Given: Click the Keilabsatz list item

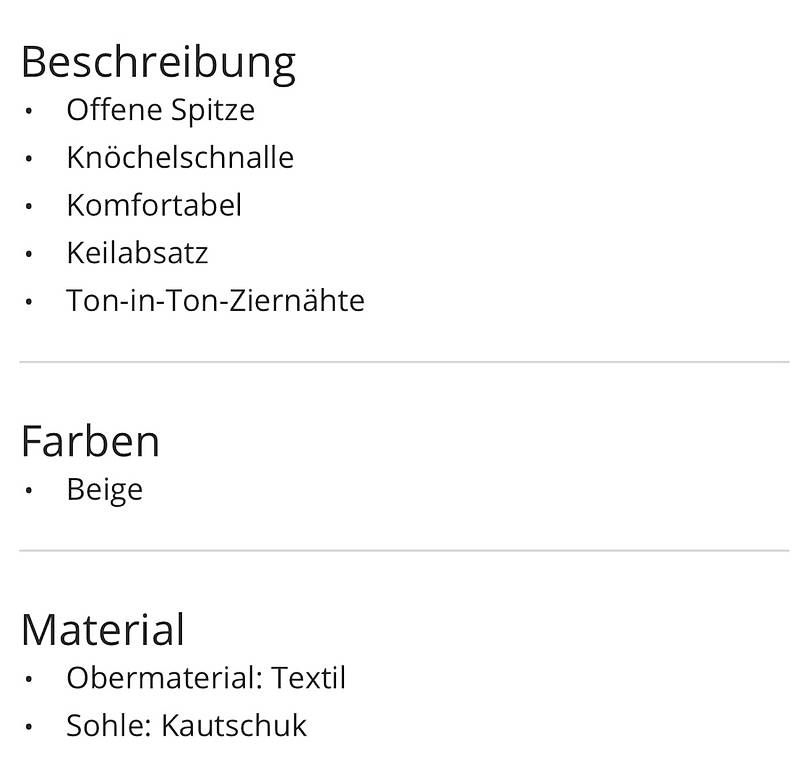Looking at the screenshot, I should pos(137,253).
